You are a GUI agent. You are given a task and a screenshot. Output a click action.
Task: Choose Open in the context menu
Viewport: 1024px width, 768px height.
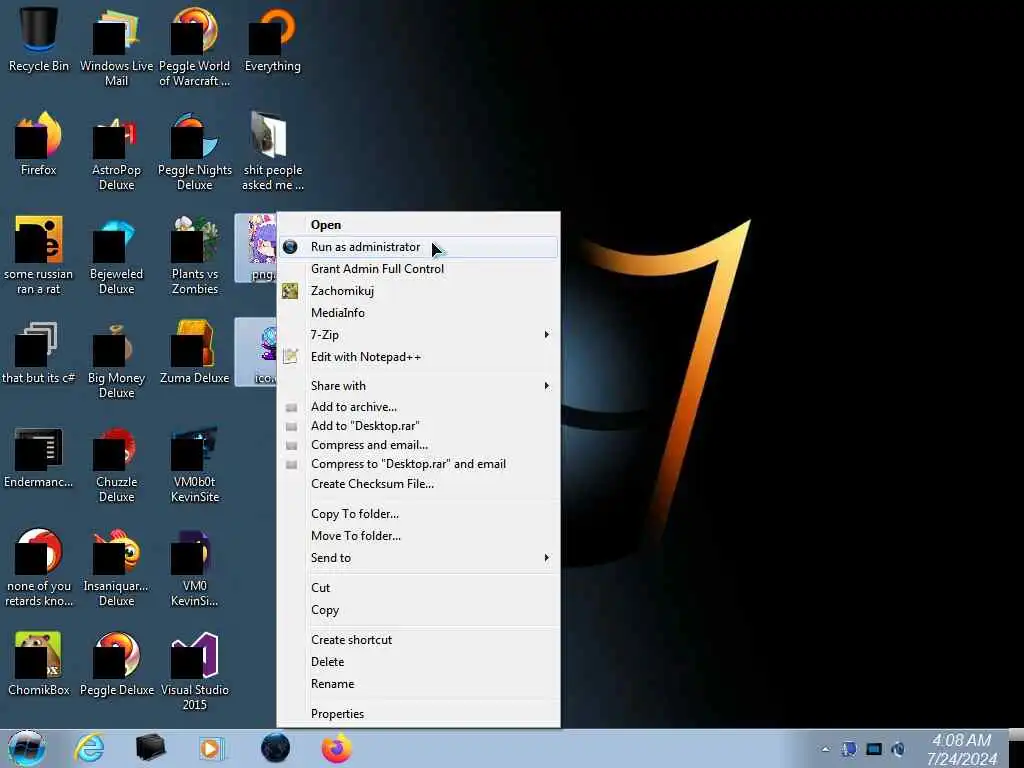(418, 225)
